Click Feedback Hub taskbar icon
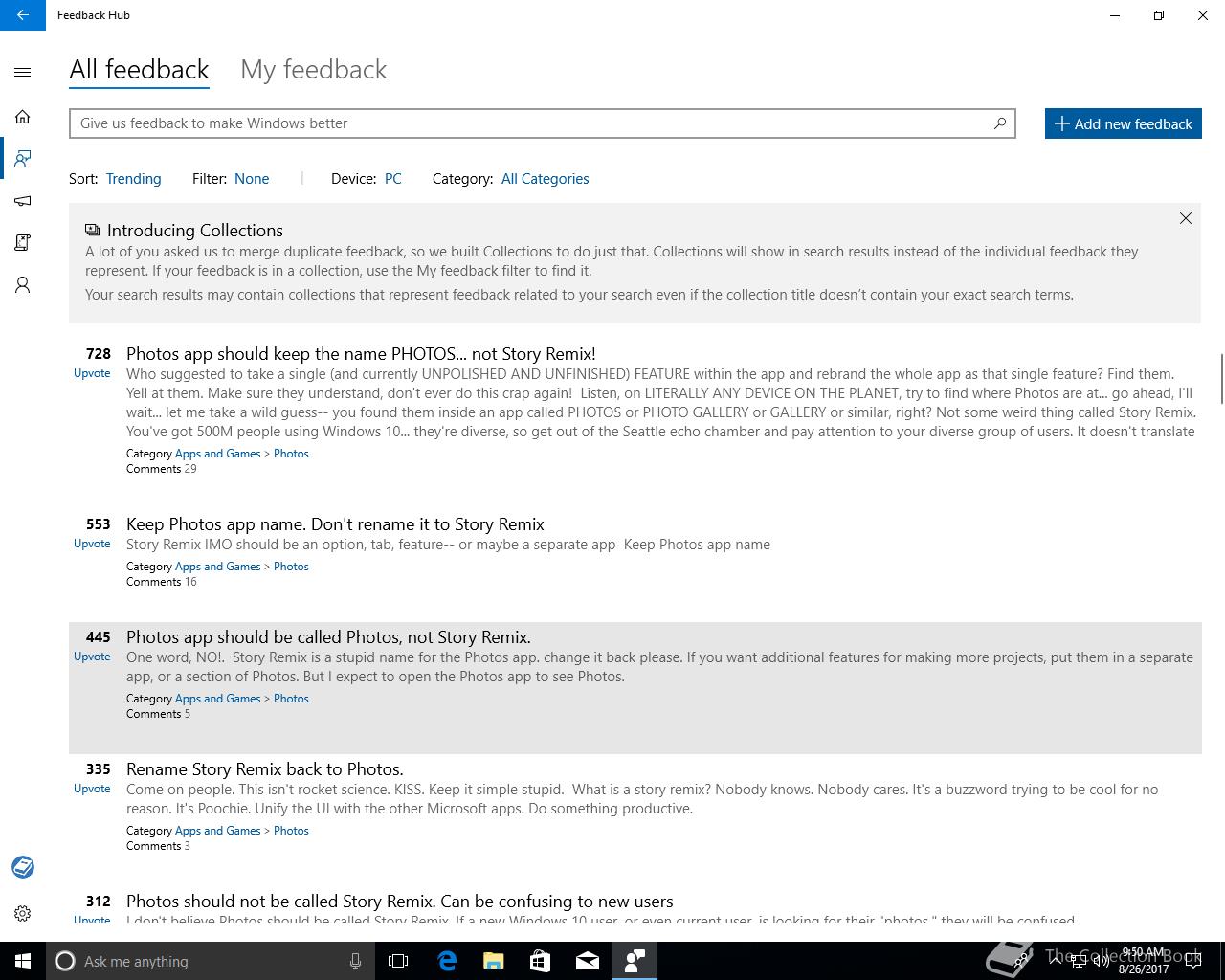 coord(635,961)
